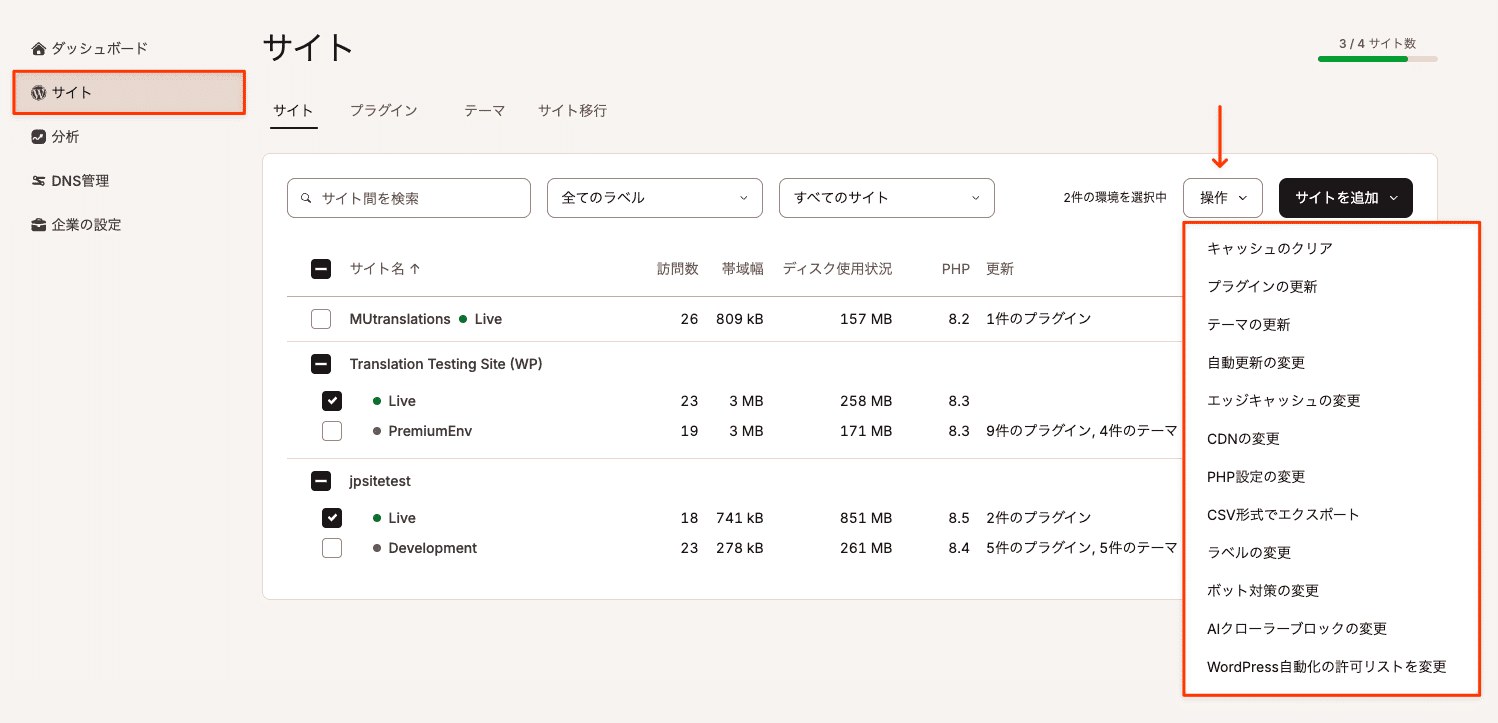Click the briefcase icon for 企業の設定
The height and width of the screenshot is (723, 1498).
tap(38, 225)
